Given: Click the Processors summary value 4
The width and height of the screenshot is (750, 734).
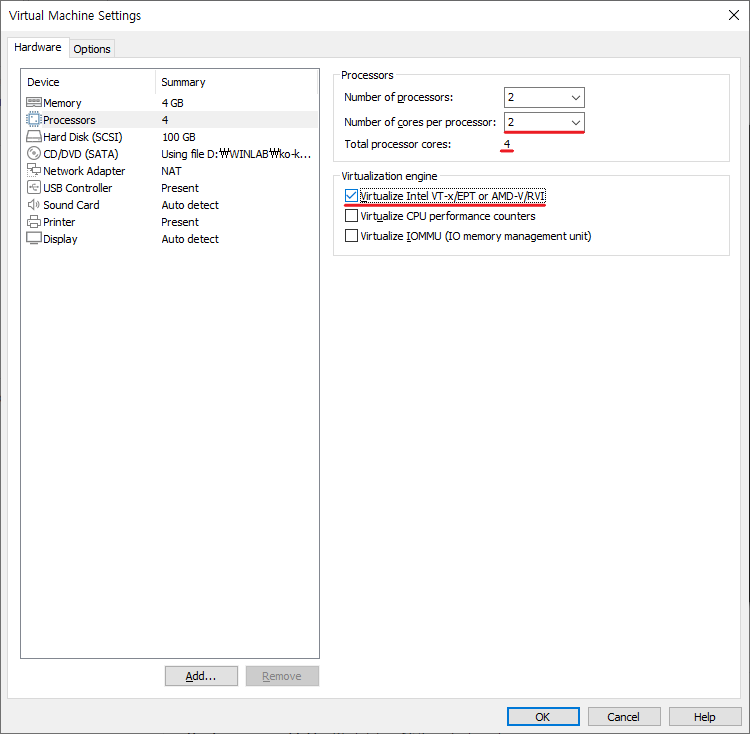Looking at the screenshot, I should (165, 120).
